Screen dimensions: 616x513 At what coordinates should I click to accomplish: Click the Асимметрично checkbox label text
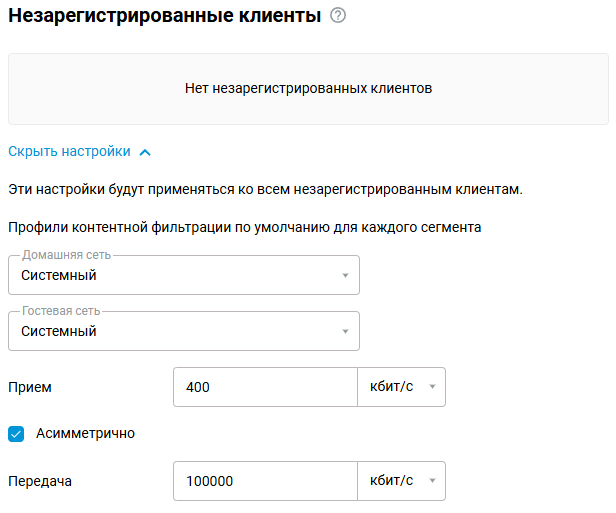tap(85, 434)
